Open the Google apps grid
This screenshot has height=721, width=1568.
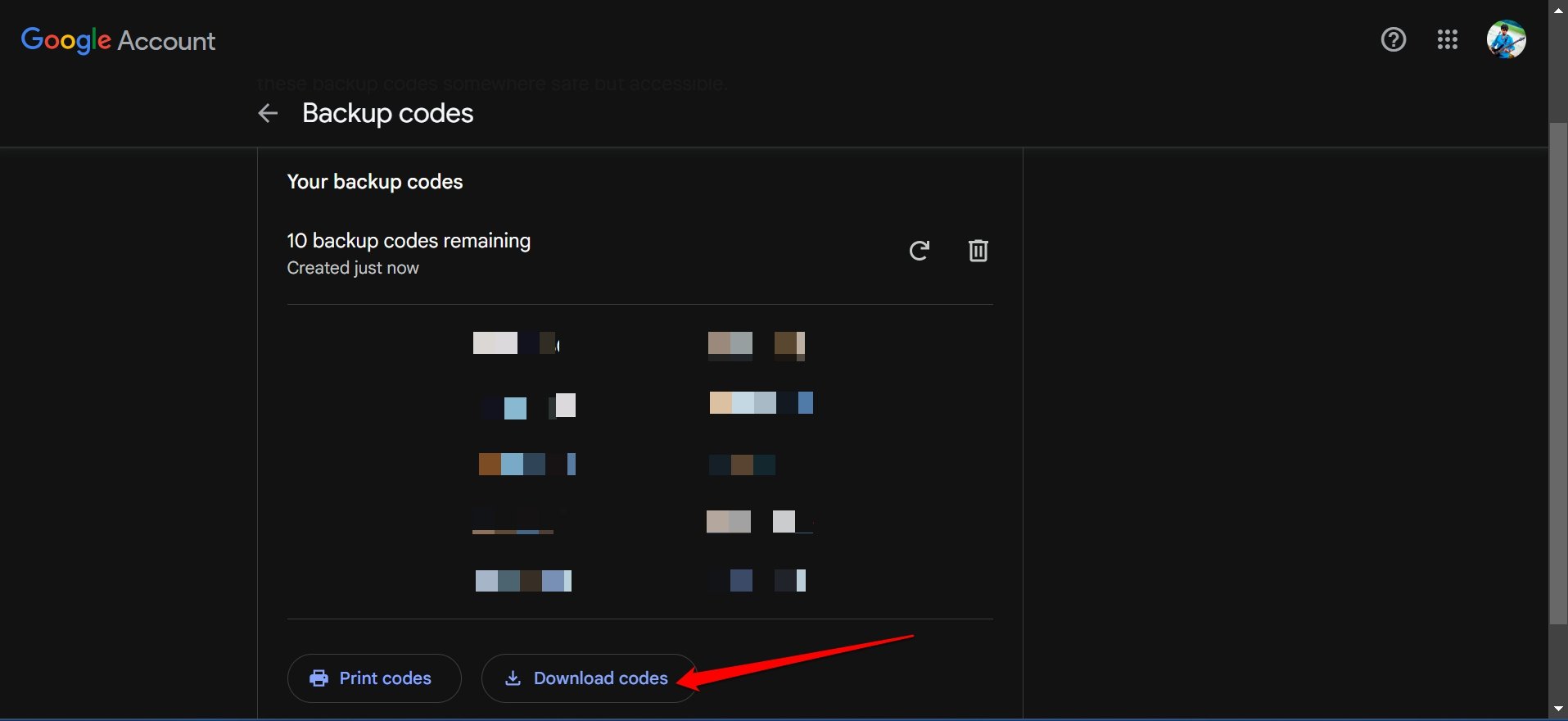click(1447, 39)
